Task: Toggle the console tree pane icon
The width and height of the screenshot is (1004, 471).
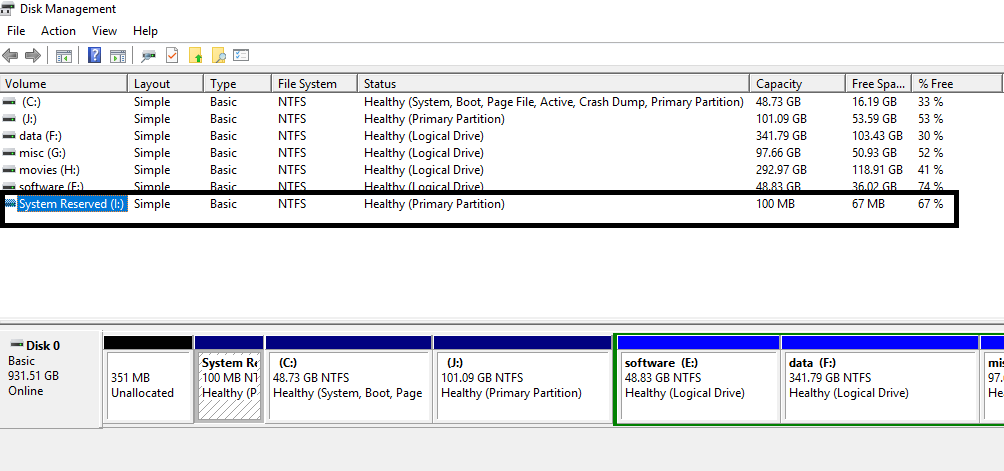Action: point(64,56)
